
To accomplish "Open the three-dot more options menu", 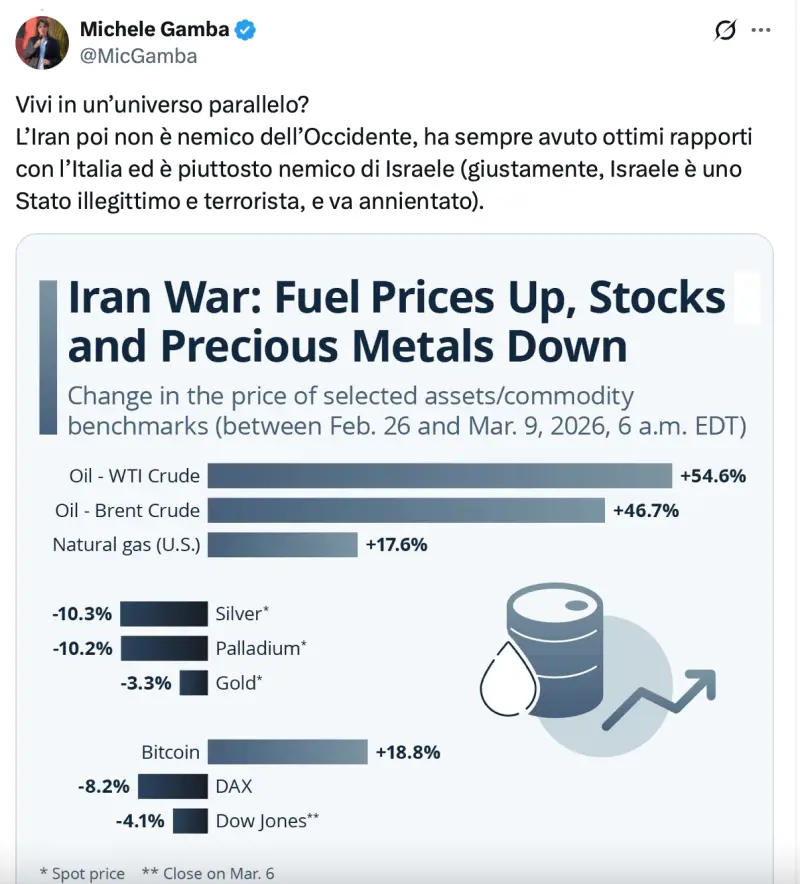I will tap(761, 31).
